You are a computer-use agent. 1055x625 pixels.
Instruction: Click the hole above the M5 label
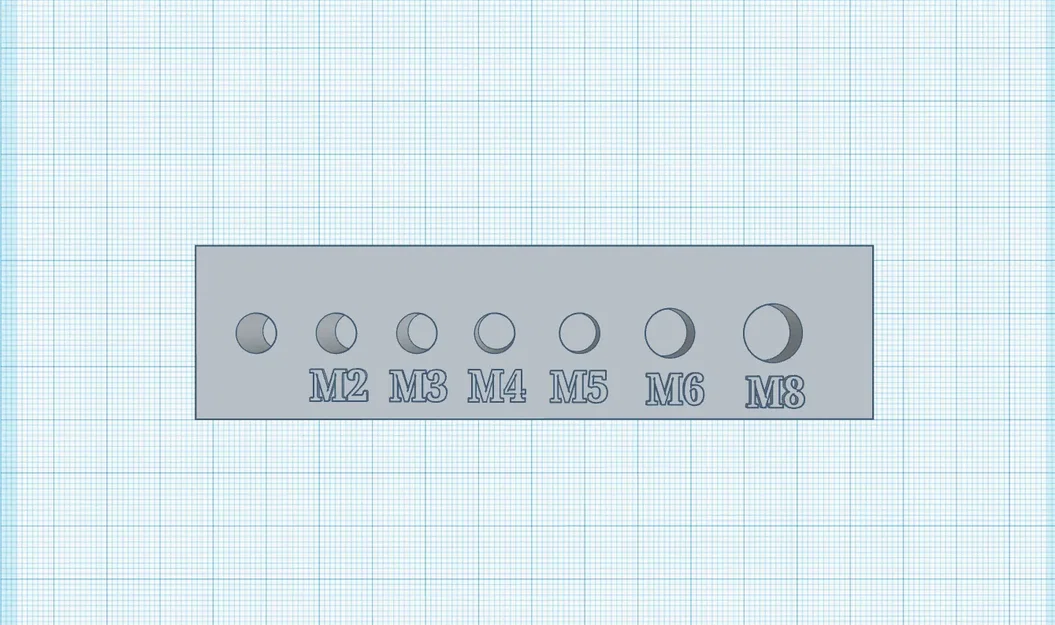[x=579, y=333]
